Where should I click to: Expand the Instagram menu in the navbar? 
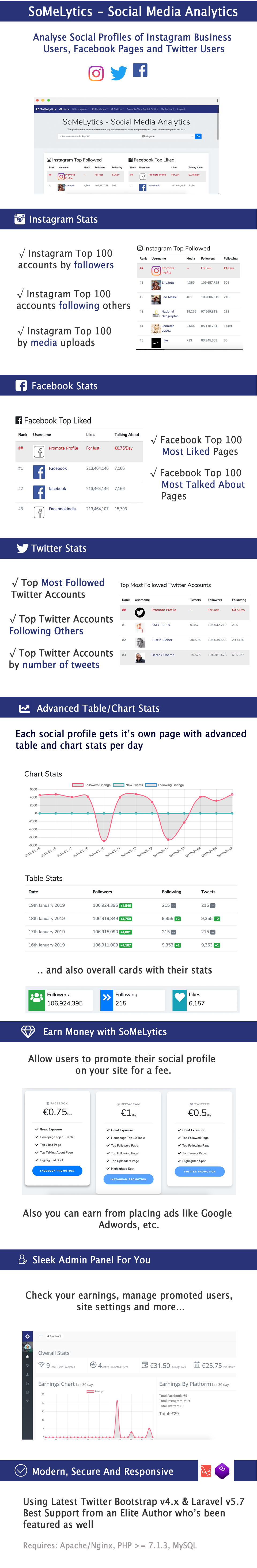coord(80,110)
